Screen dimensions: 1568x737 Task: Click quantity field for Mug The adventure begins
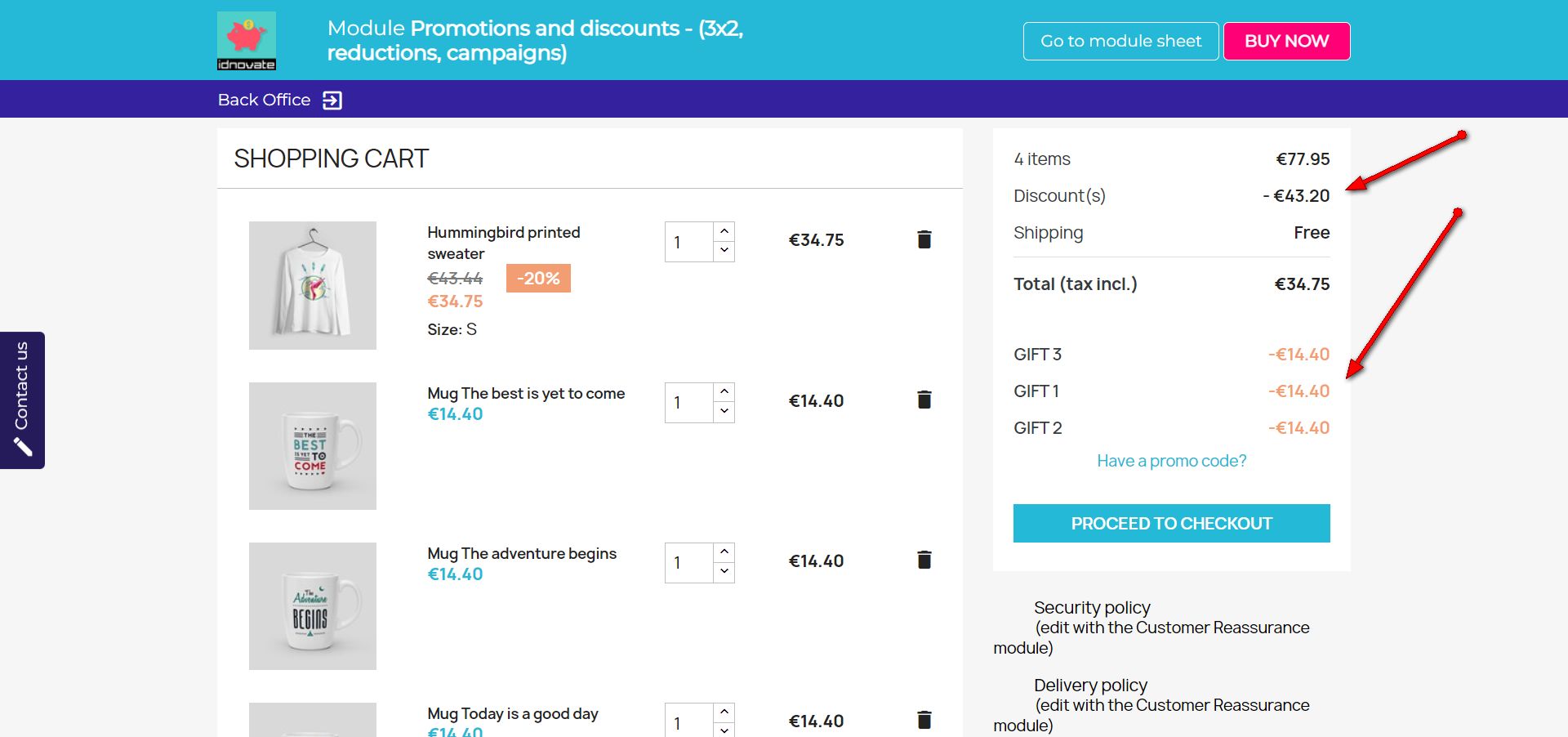[x=690, y=563]
